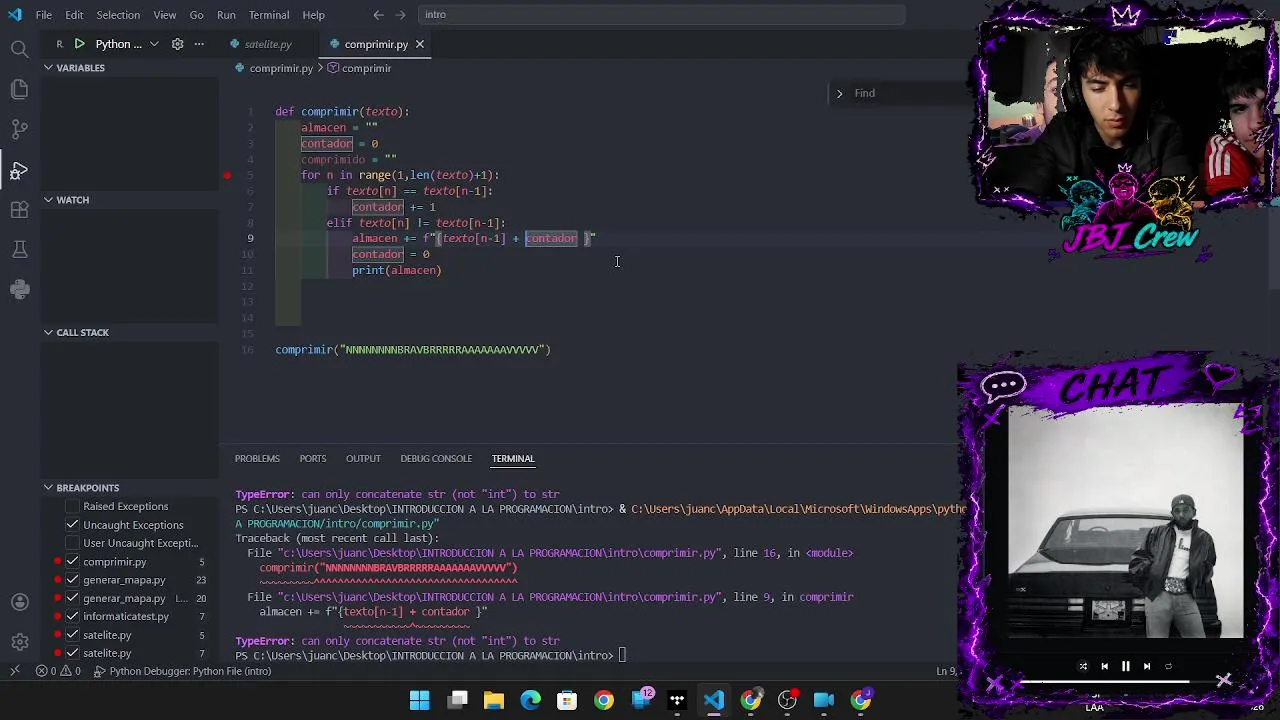Screen dimensions: 1280x720
Task: Close the comprimir.py editor tab
Action: (420, 44)
